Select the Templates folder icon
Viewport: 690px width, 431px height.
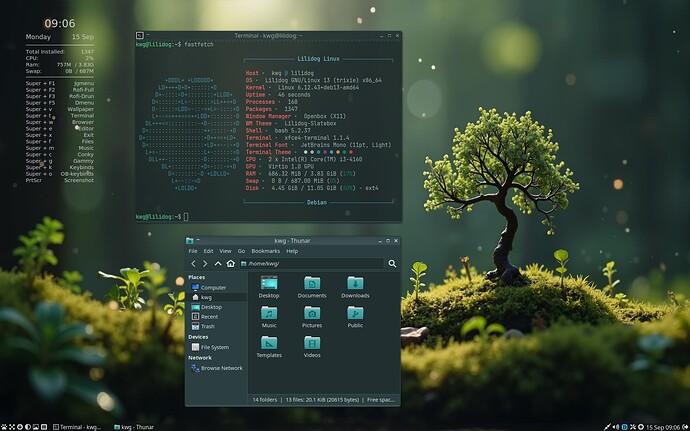[269, 343]
